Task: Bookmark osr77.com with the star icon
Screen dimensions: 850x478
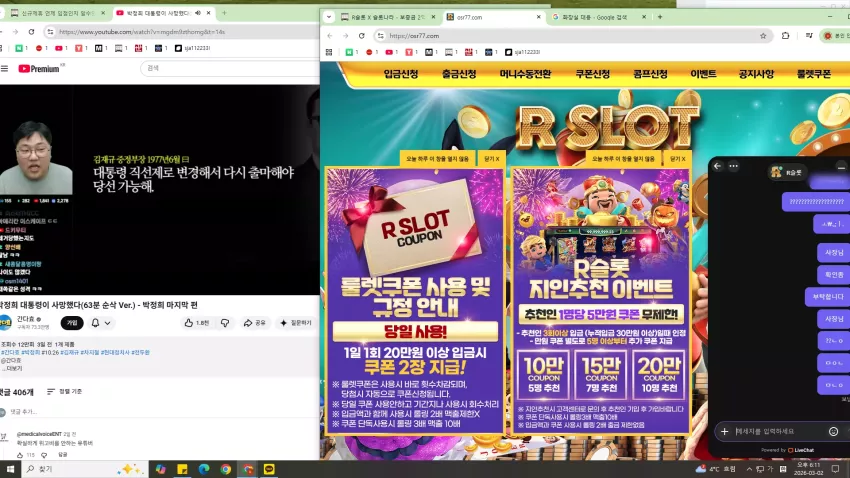Action: pos(763,36)
